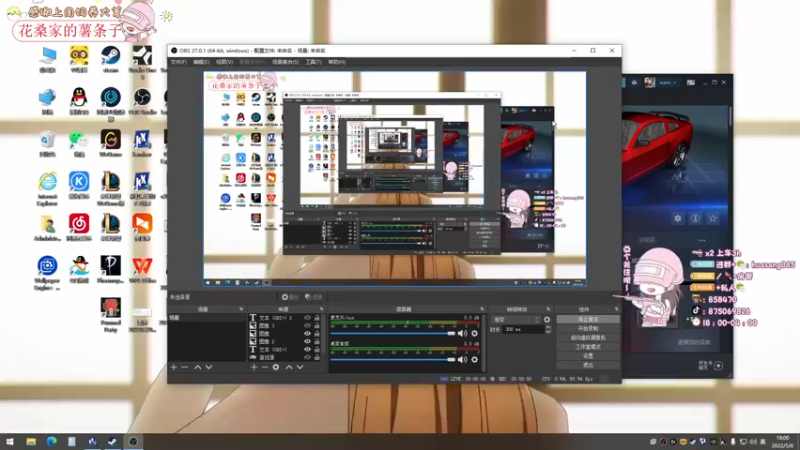Move scene up with the Scenes panel arrow
This screenshot has width=800, height=450.
[x=197, y=367]
